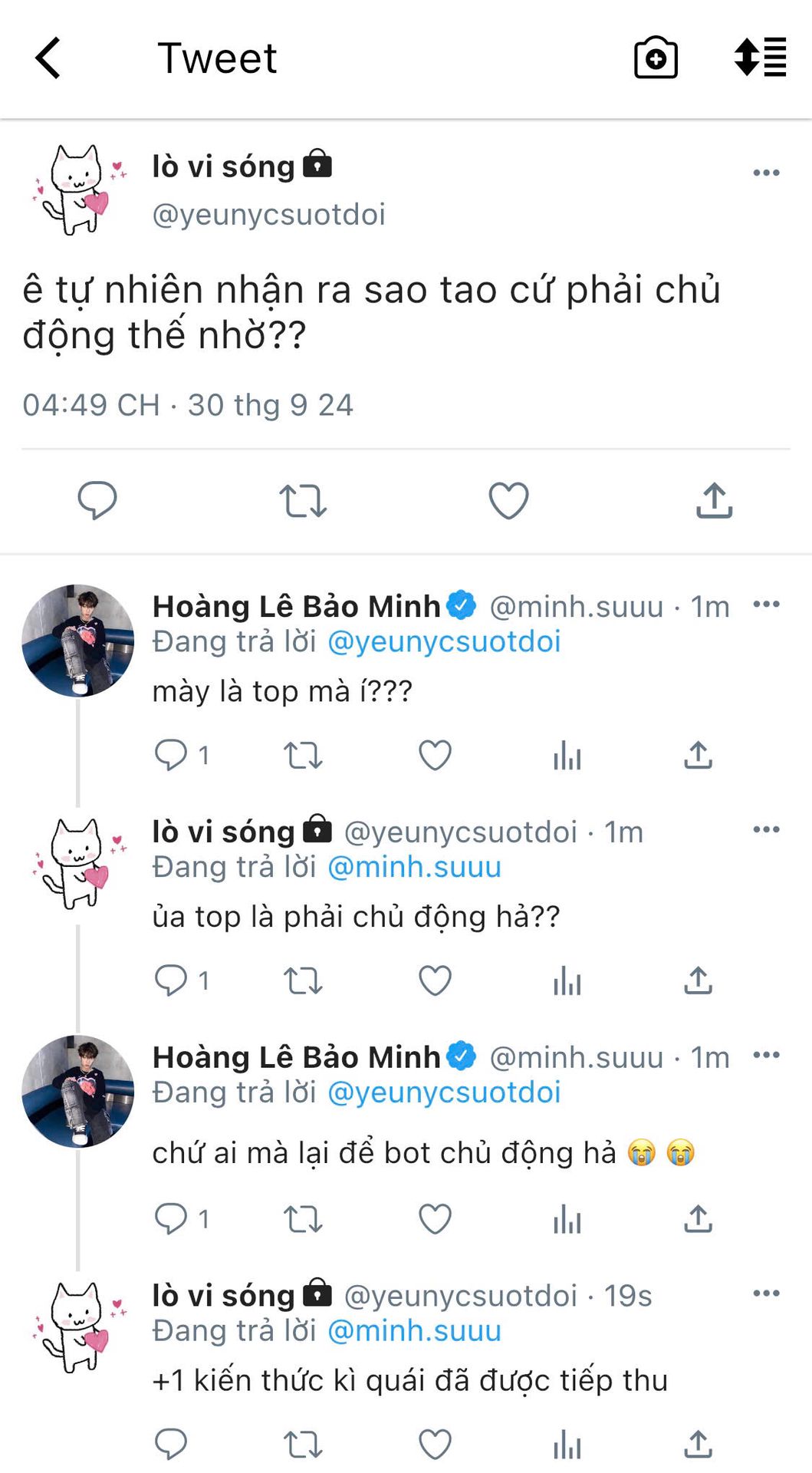
Task: Tap the back arrow in header
Action: [48, 58]
